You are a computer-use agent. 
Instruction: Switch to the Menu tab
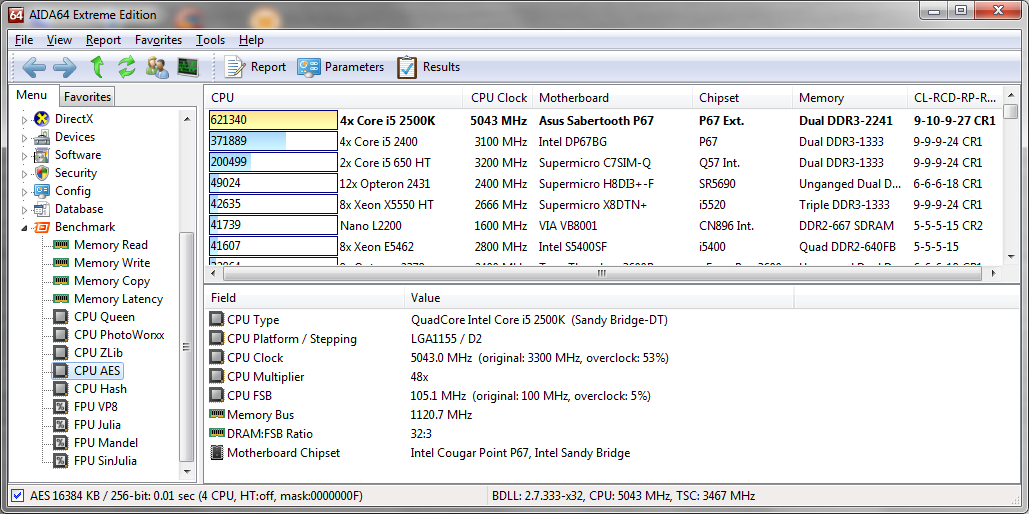[x=32, y=95]
